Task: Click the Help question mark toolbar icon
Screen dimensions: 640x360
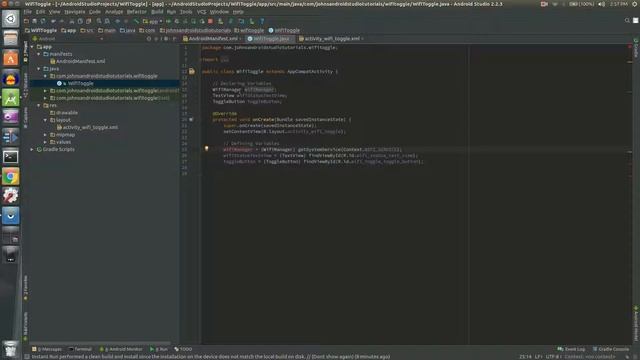Action: 262,21
